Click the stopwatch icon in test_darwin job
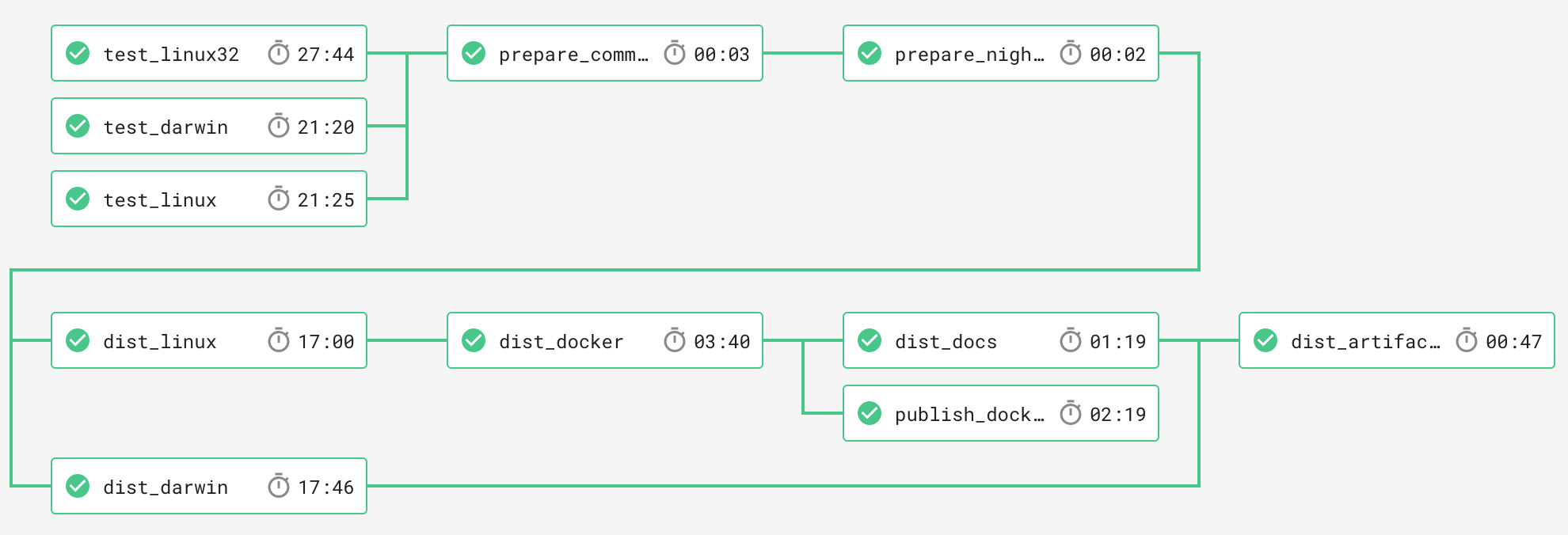 tap(279, 126)
